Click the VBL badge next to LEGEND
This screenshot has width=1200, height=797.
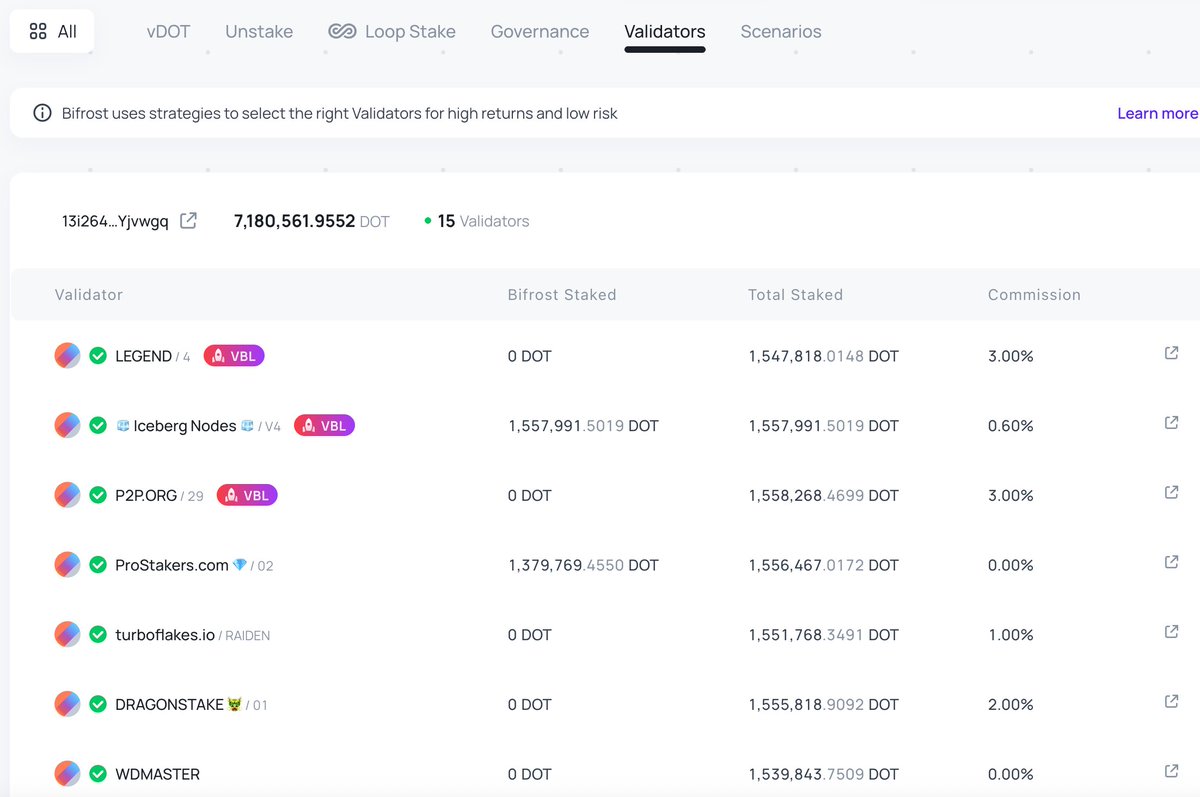234,356
